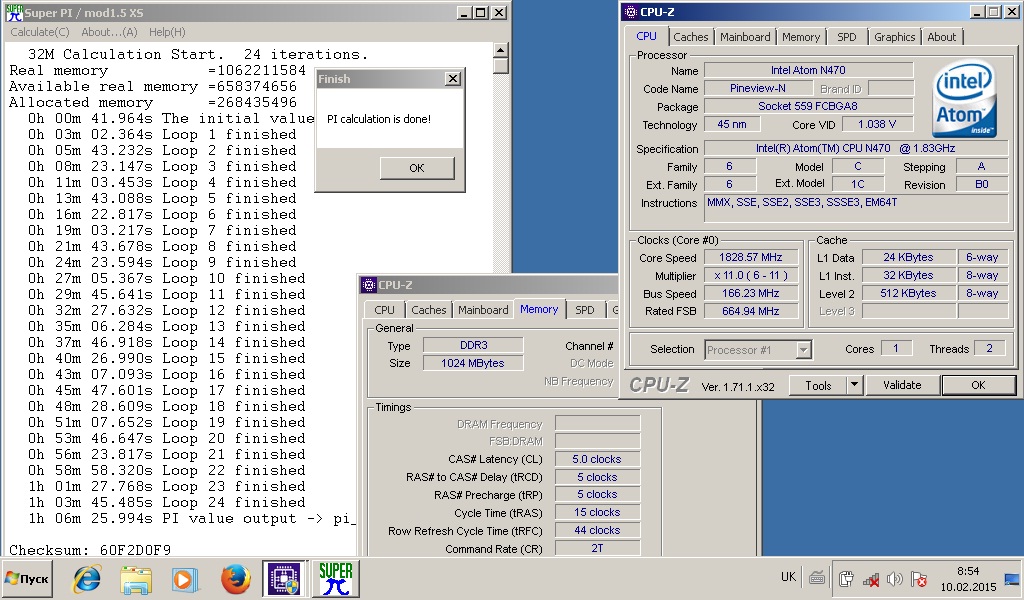Click the Rated FSB value 664.94 MHz
Screen dimensions: 1024x600
pos(751,311)
